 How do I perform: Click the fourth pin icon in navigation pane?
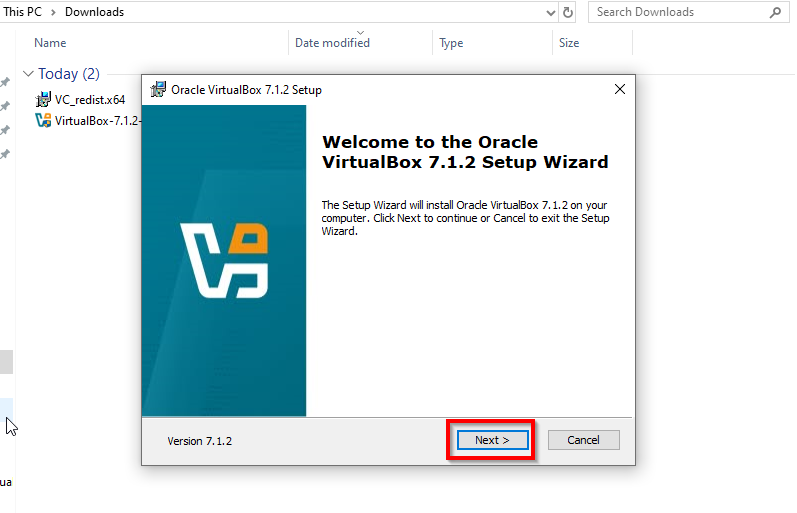(x=5, y=154)
